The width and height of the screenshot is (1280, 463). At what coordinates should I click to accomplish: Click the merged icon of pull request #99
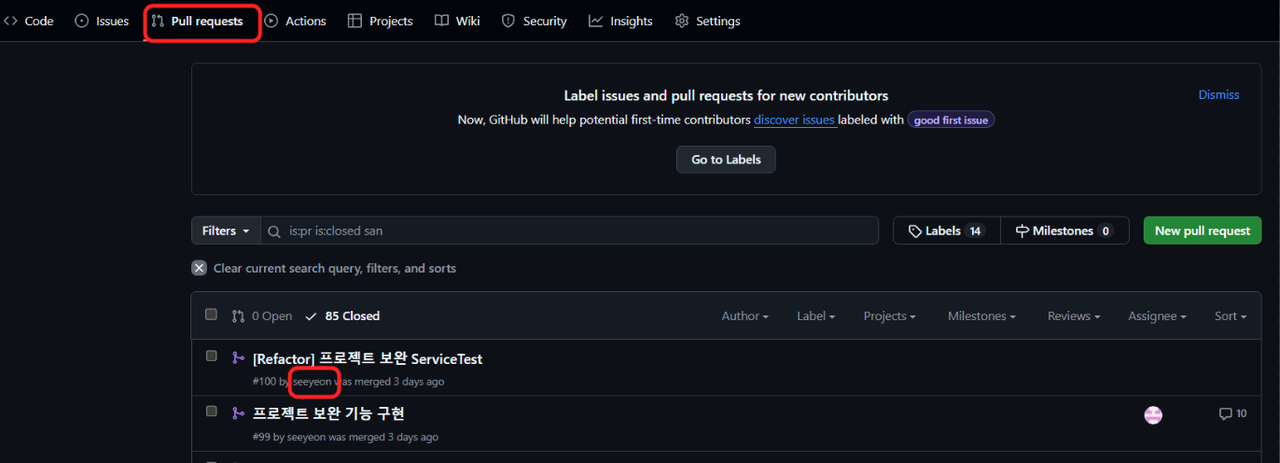tap(238, 412)
